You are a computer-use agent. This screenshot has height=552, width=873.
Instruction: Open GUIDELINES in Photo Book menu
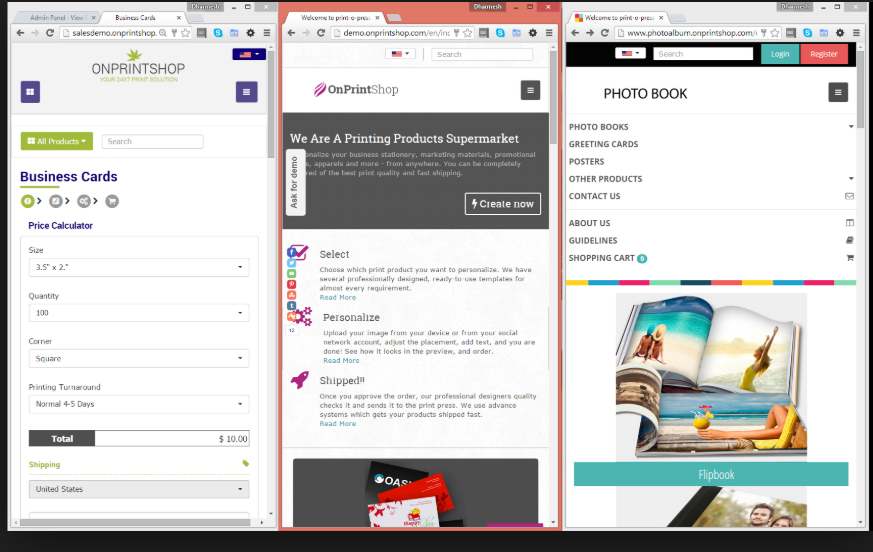pyautogui.click(x=593, y=241)
